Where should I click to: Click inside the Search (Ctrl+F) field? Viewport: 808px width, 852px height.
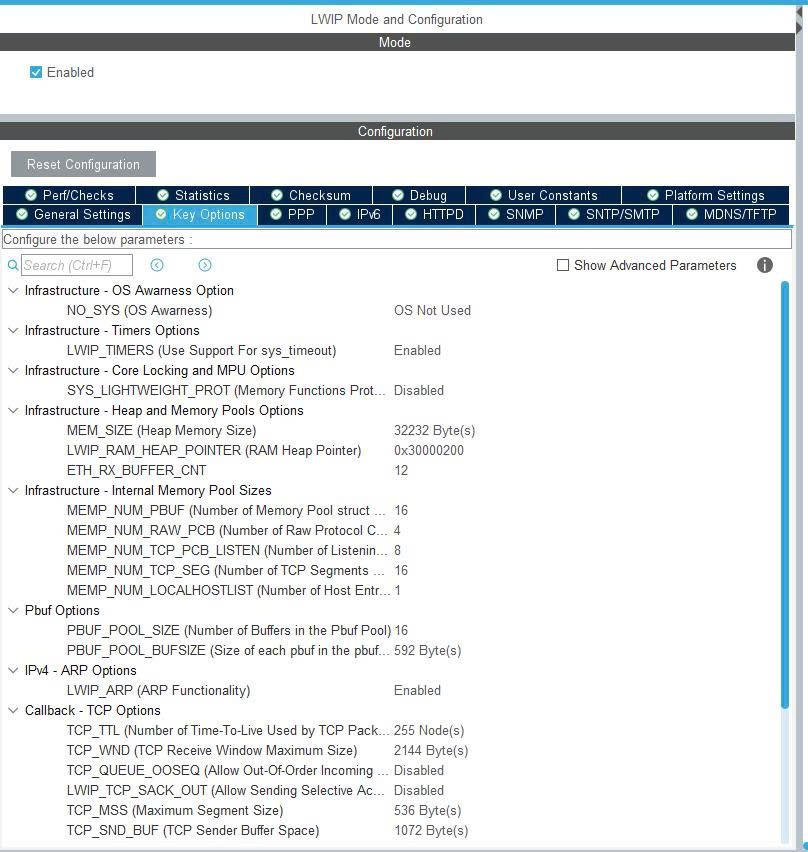coord(75,264)
